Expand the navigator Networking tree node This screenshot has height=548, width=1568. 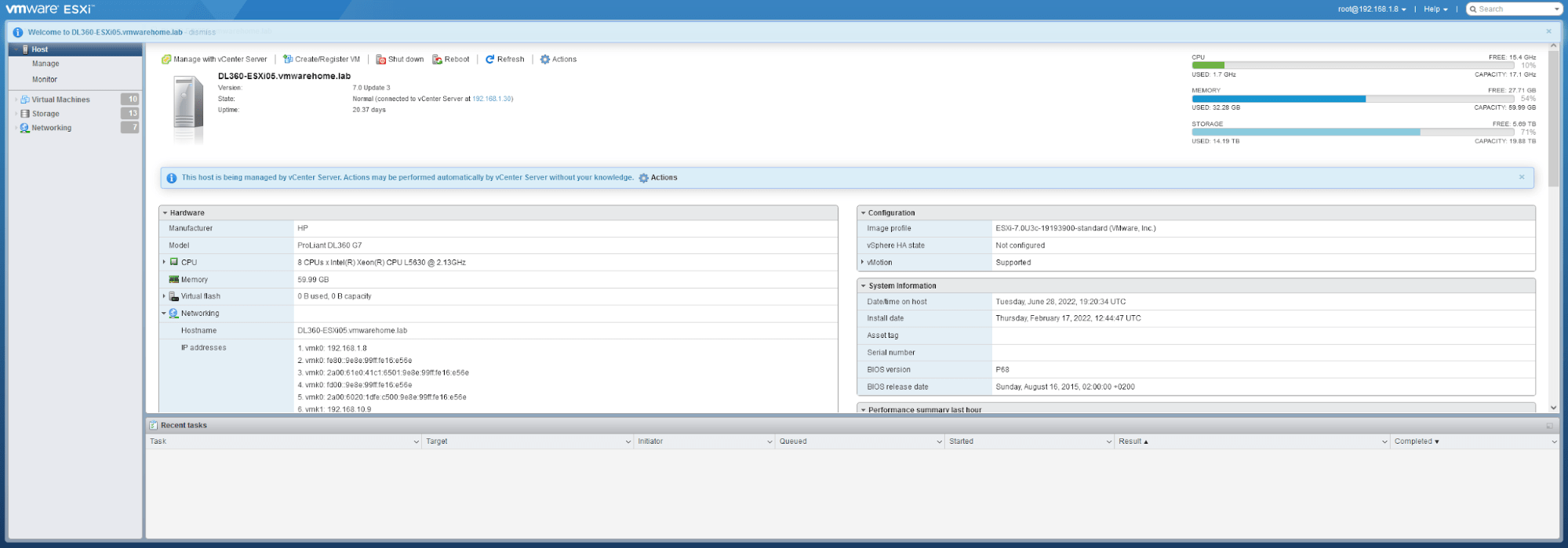(16, 128)
